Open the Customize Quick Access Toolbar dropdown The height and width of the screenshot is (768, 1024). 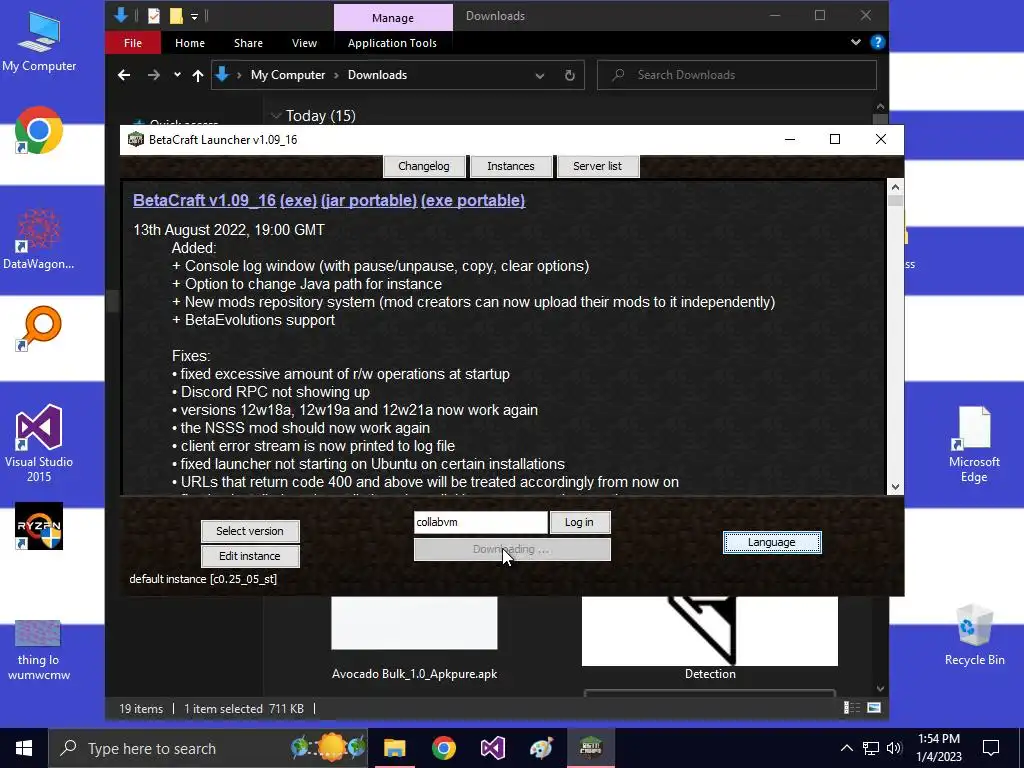(195, 16)
